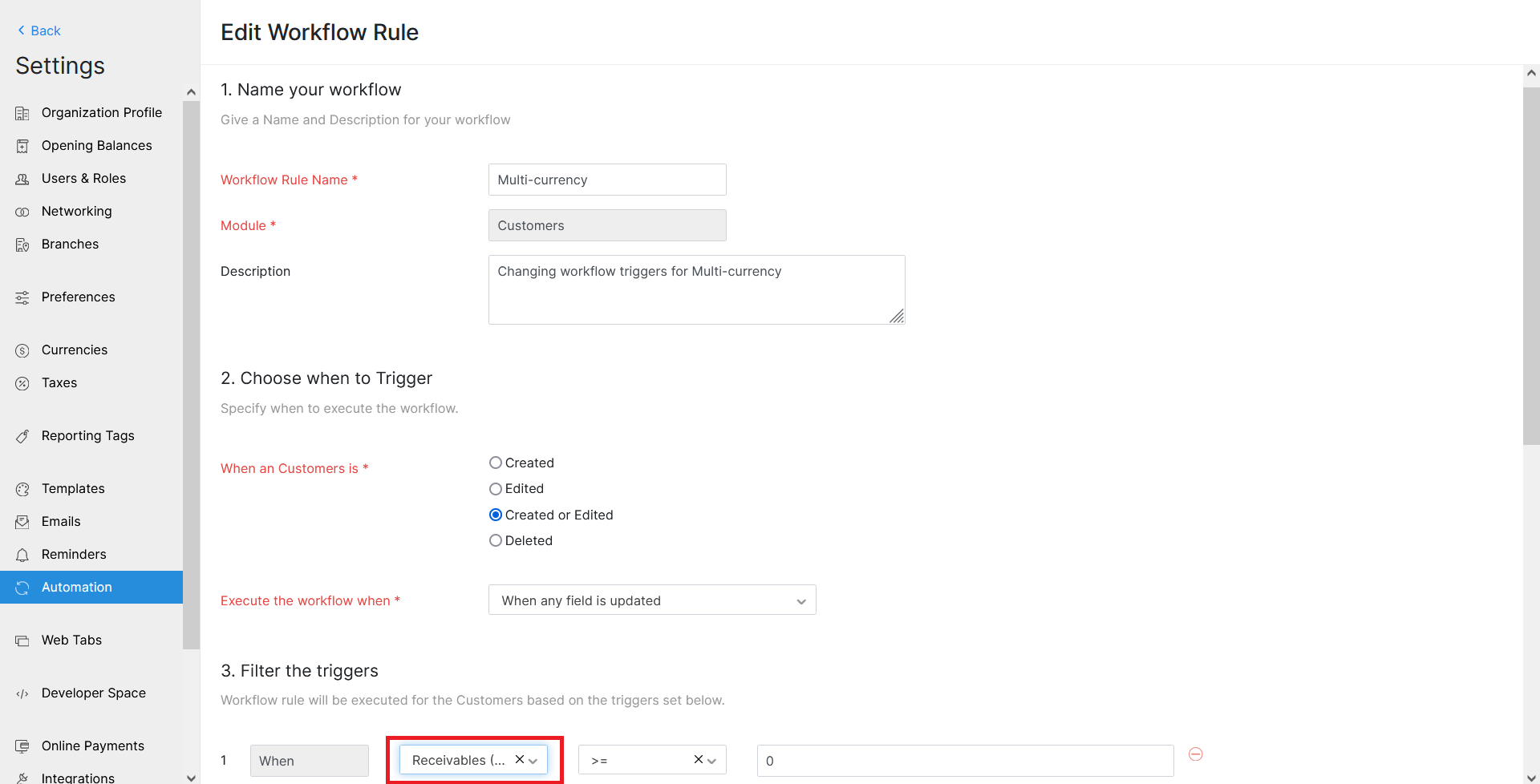Select the Created radio button
1540x784 pixels.
click(496, 463)
